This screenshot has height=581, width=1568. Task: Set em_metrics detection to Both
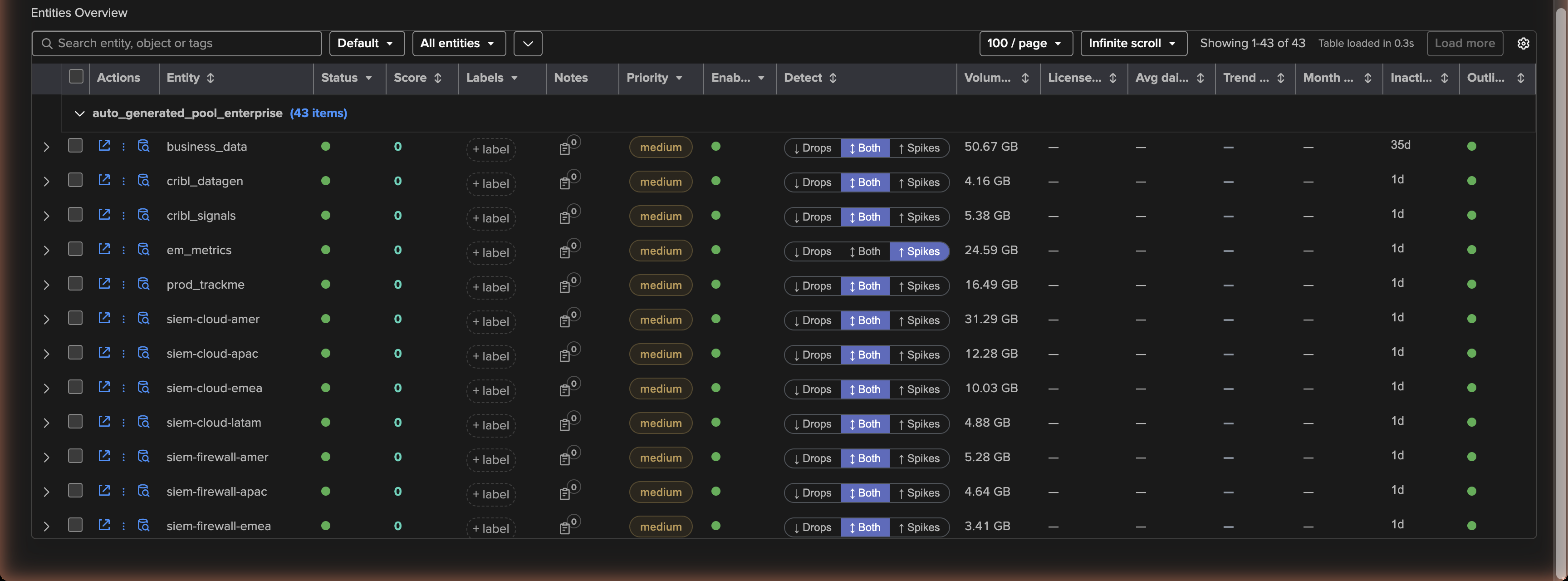coord(865,251)
